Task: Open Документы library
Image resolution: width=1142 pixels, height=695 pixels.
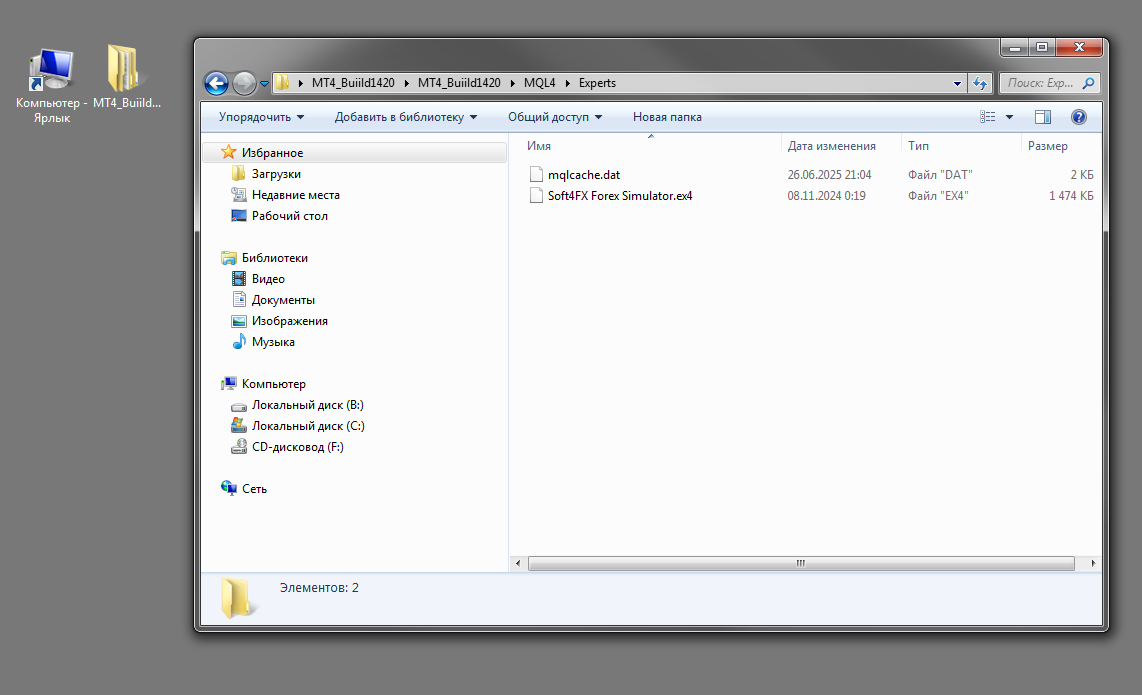Action: 283,301
